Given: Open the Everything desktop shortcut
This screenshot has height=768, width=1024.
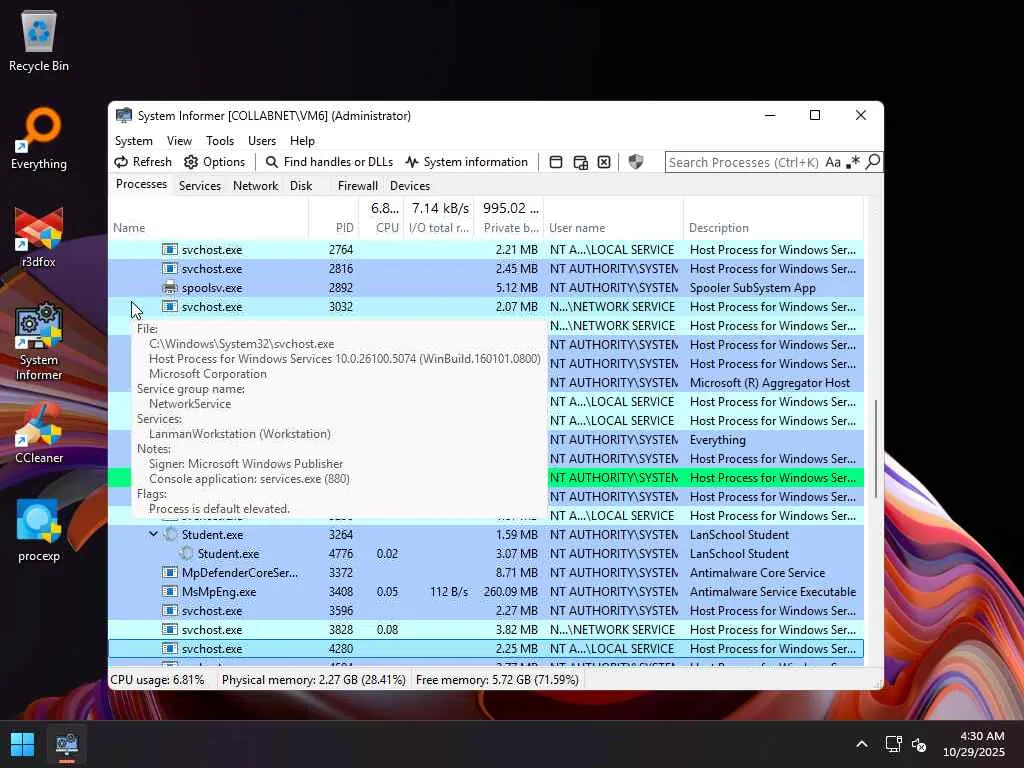Looking at the screenshot, I should click(x=39, y=138).
